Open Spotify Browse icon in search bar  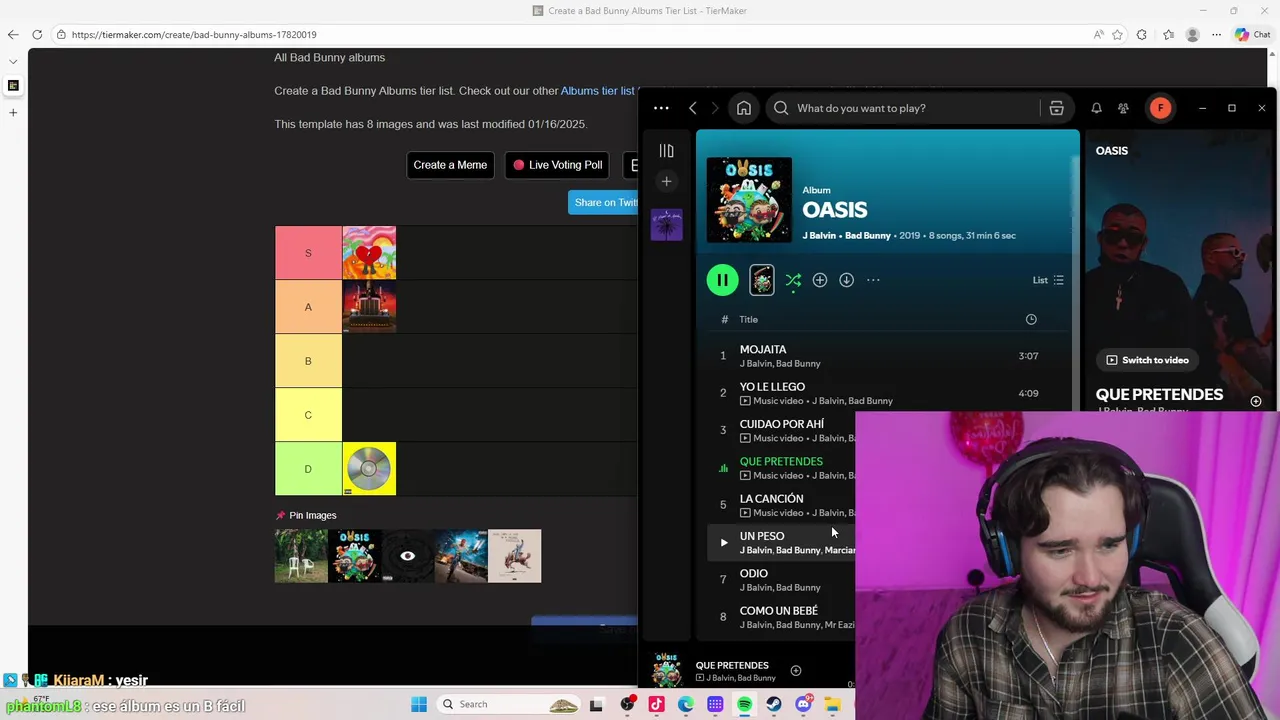[x=1056, y=108]
